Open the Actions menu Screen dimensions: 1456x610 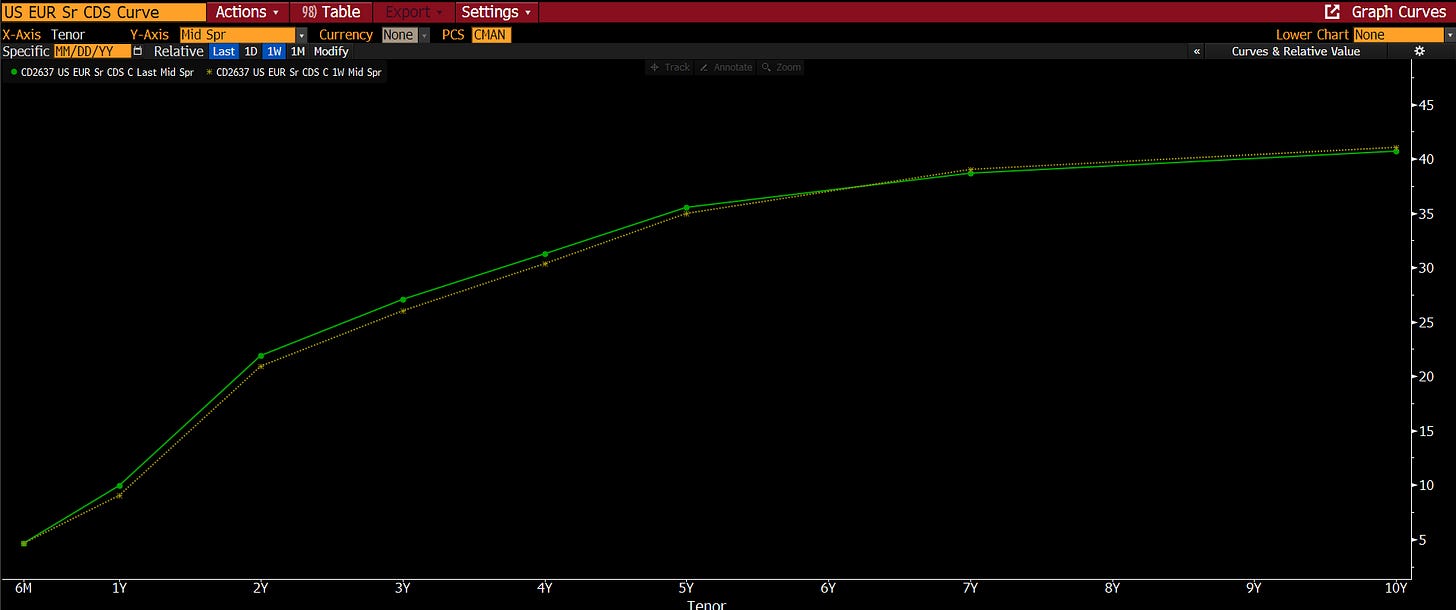tap(248, 12)
